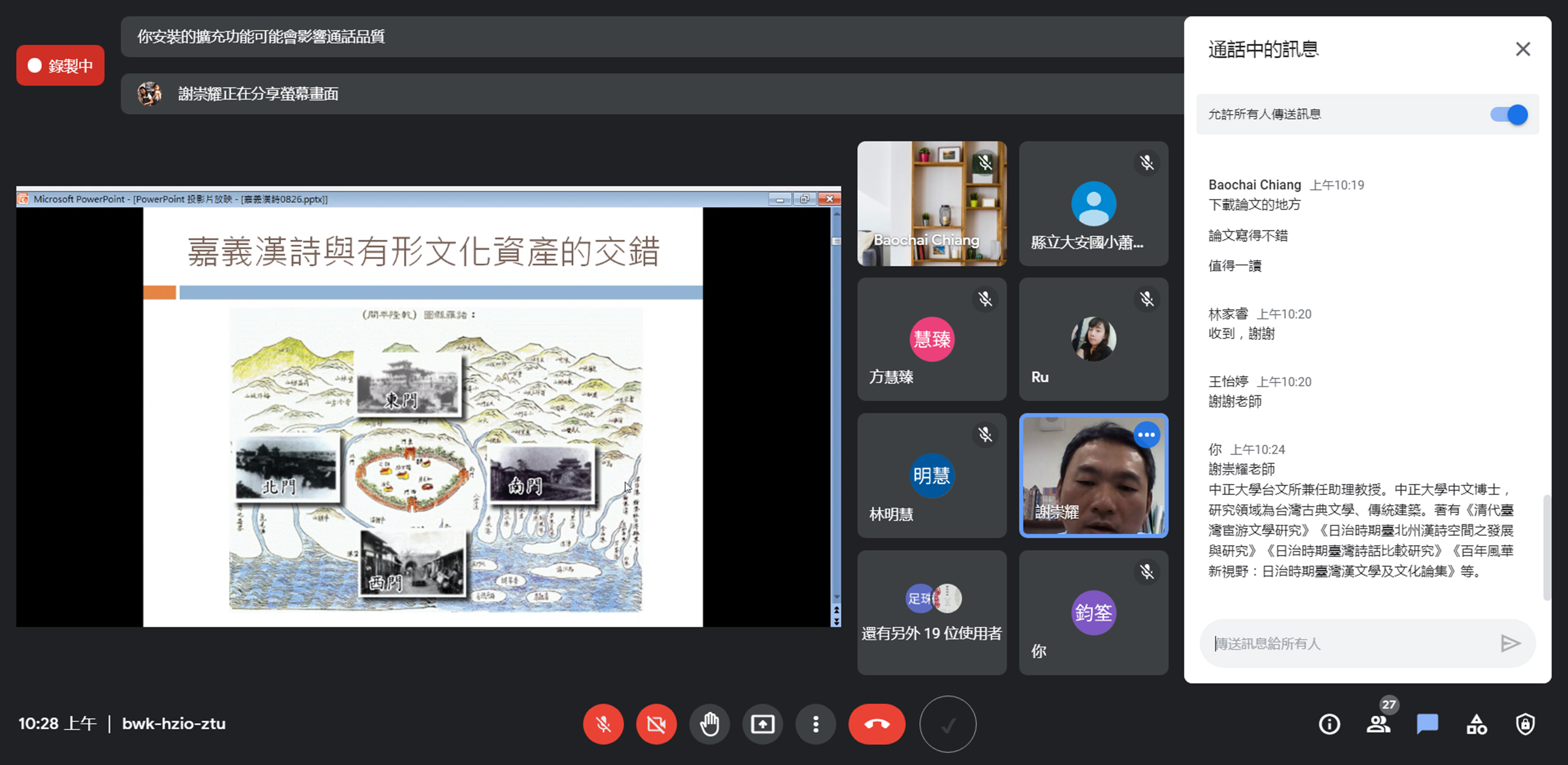Unmute your microphone in the call bar
Image resolution: width=1568 pixels, height=765 pixels.
point(603,724)
